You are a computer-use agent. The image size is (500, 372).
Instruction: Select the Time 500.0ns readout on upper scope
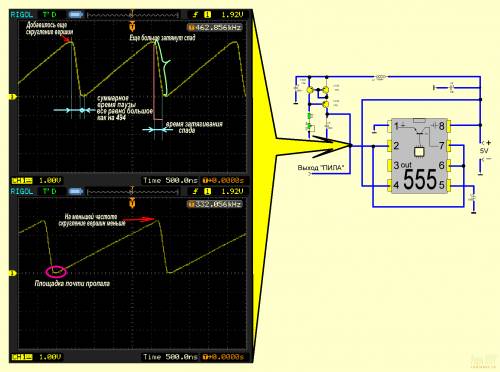(x=170, y=181)
